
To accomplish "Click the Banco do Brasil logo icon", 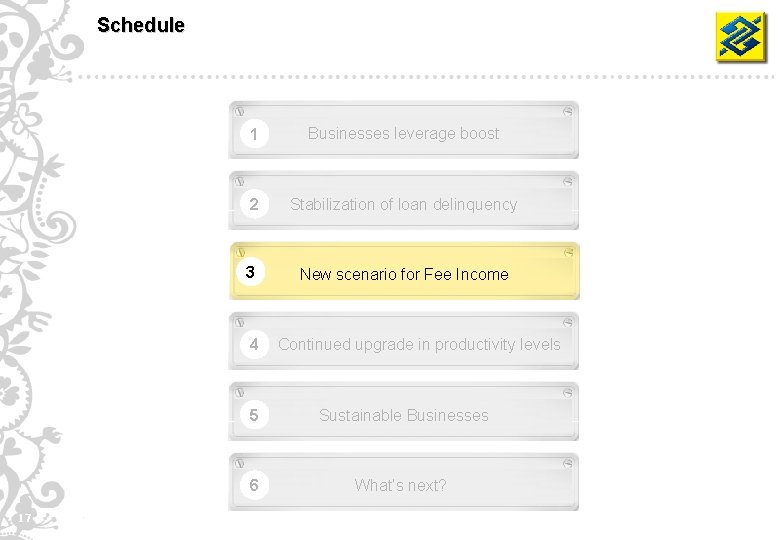I will click(740, 37).
